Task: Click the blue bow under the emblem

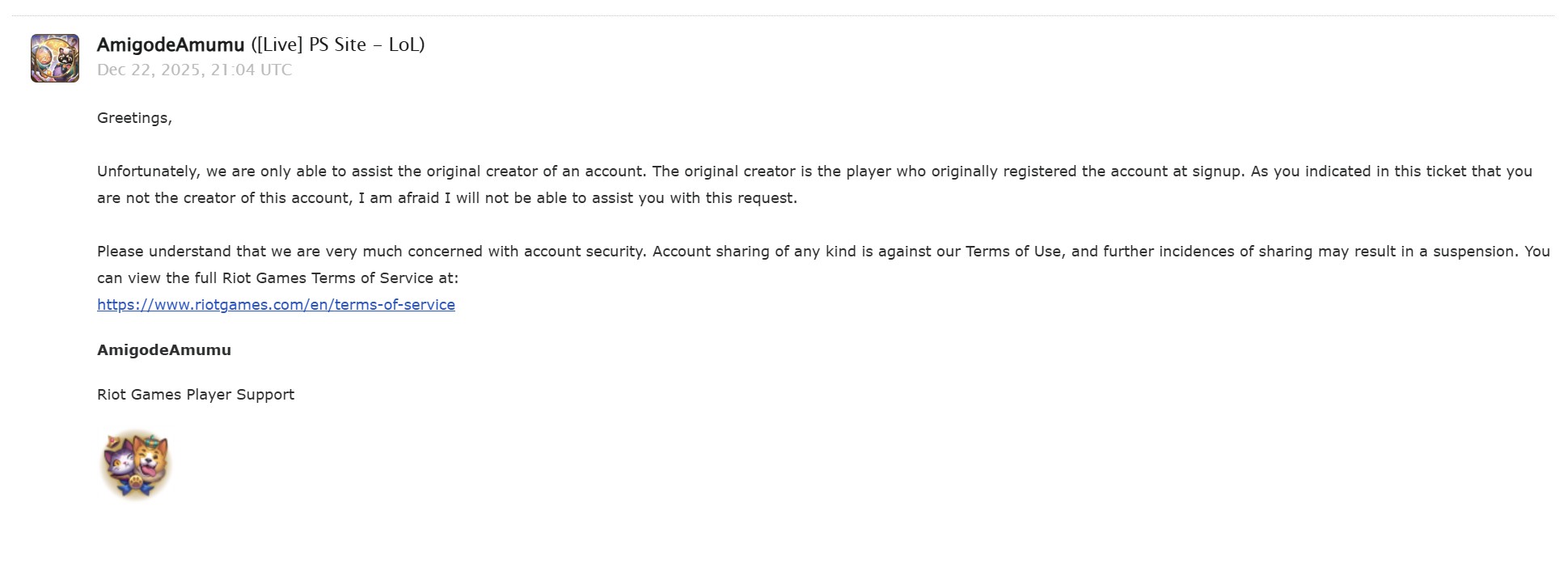Action: tap(136, 485)
